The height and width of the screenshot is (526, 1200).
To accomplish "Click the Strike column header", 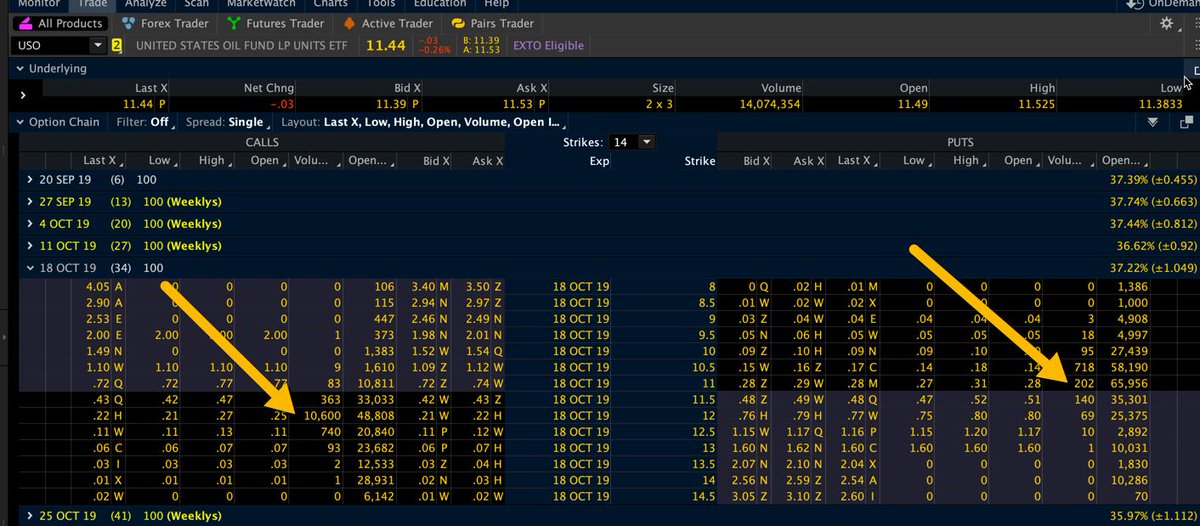I will (699, 160).
